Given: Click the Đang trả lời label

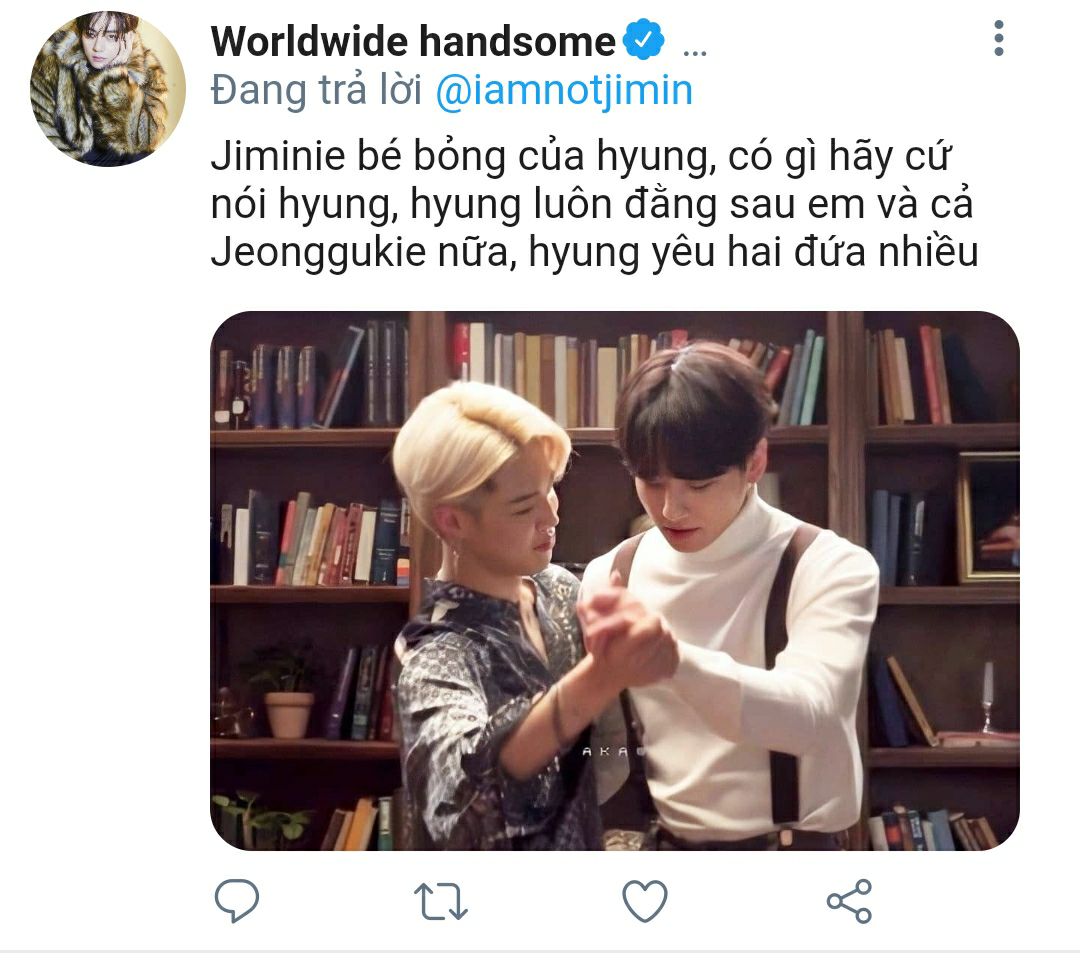Looking at the screenshot, I should click(316, 91).
